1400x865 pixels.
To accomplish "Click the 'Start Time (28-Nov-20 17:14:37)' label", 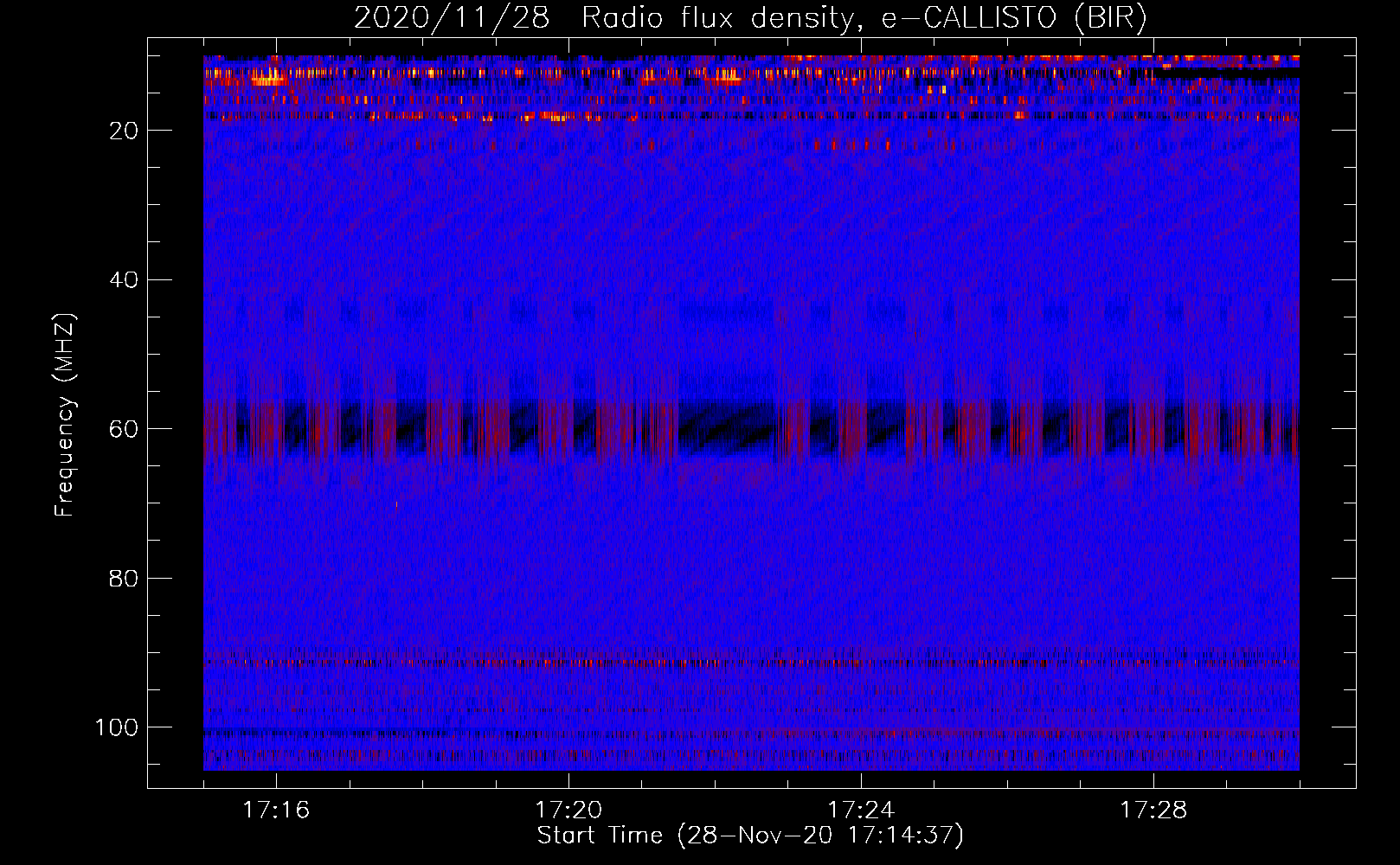I will (x=750, y=836).
